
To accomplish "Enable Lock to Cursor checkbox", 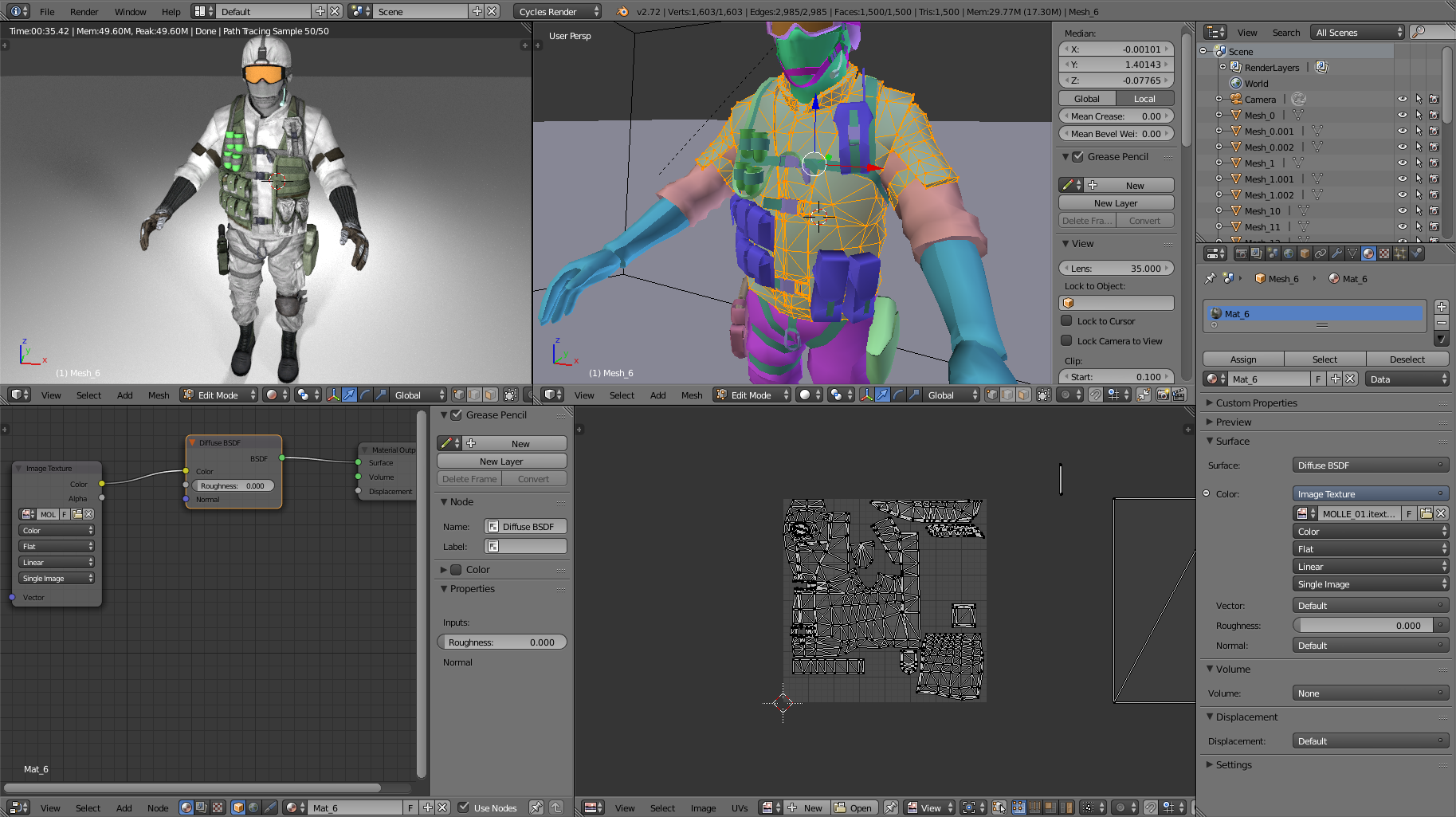I will 1066,321.
